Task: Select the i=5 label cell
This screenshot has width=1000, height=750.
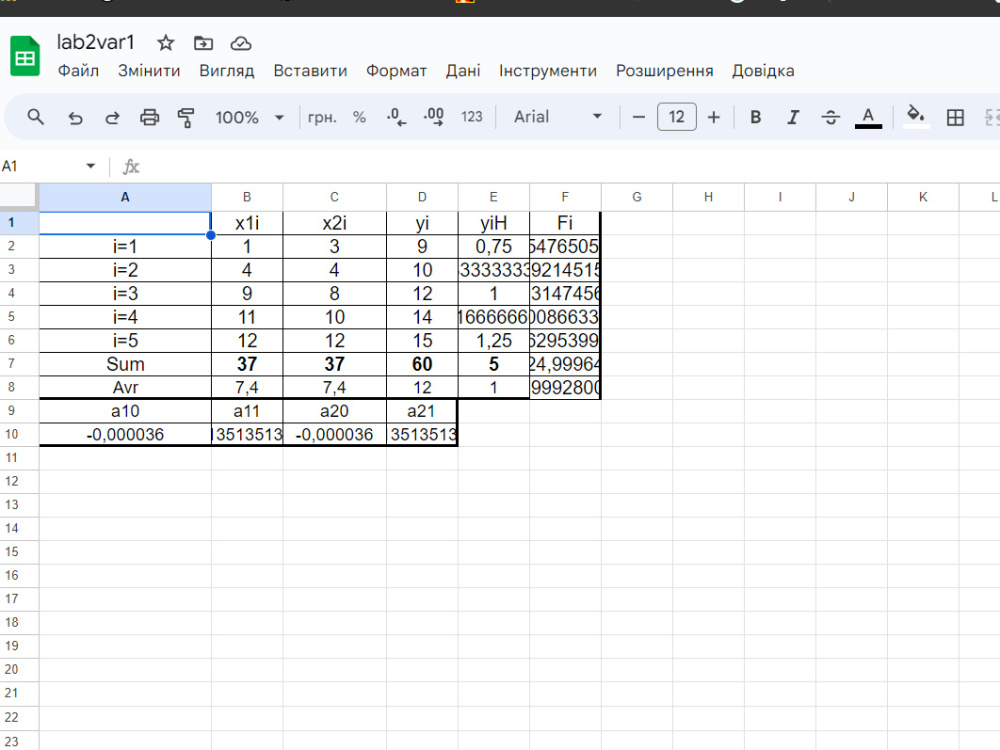Action: pyautogui.click(x=125, y=341)
